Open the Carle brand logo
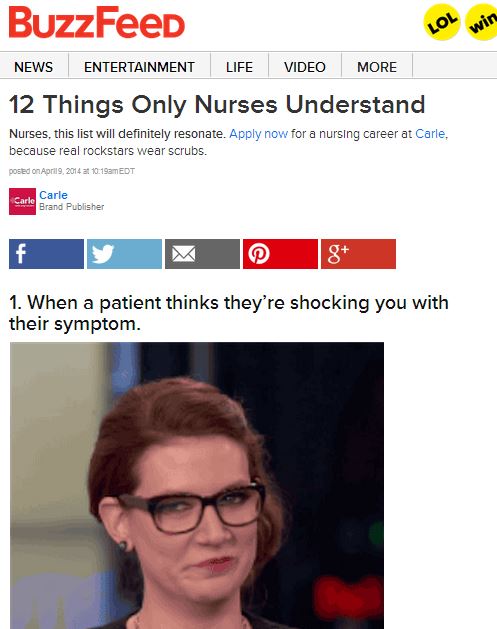Screen dimensions: 497x629 (x=22, y=201)
